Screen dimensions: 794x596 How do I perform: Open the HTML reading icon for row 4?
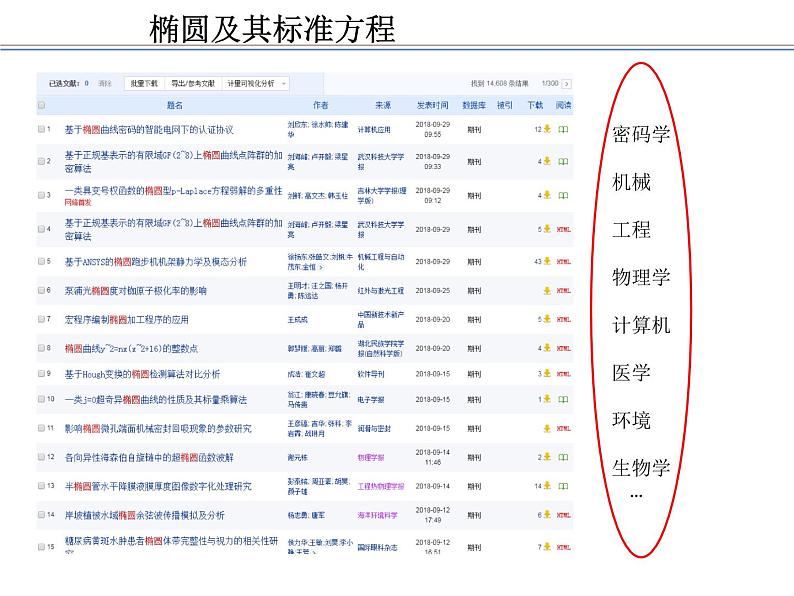(564, 229)
